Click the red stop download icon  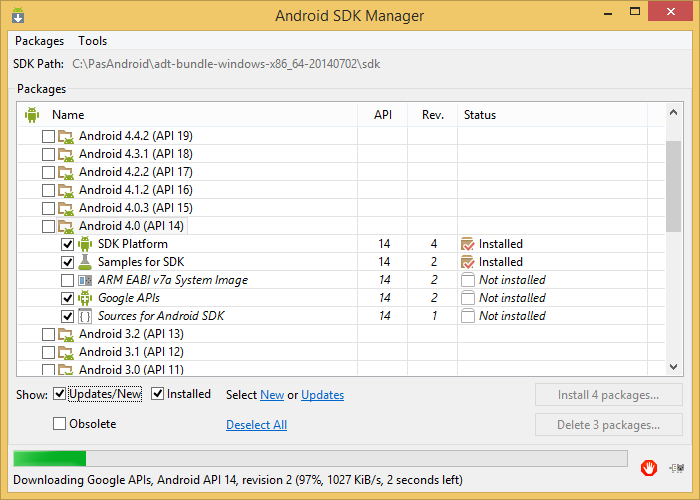pyautogui.click(x=648, y=467)
